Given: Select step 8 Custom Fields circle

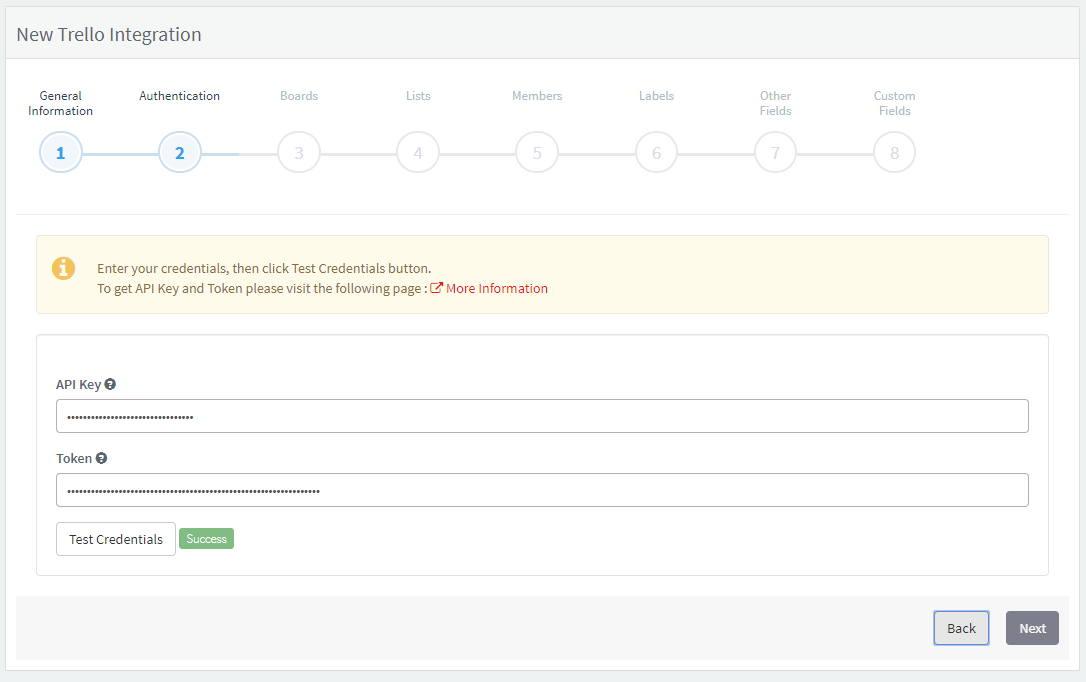Looking at the screenshot, I should click(895, 152).
